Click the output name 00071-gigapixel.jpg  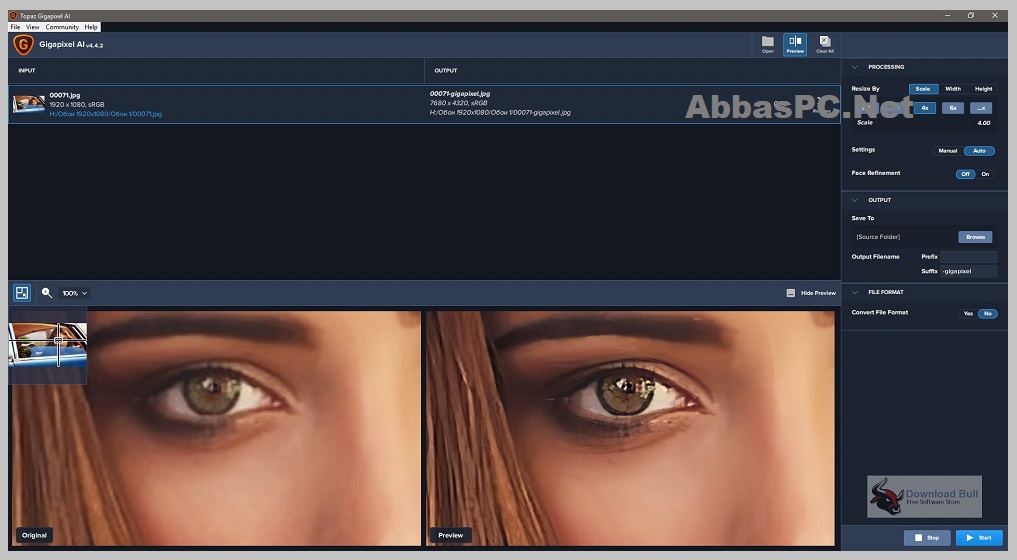[460, 93]
